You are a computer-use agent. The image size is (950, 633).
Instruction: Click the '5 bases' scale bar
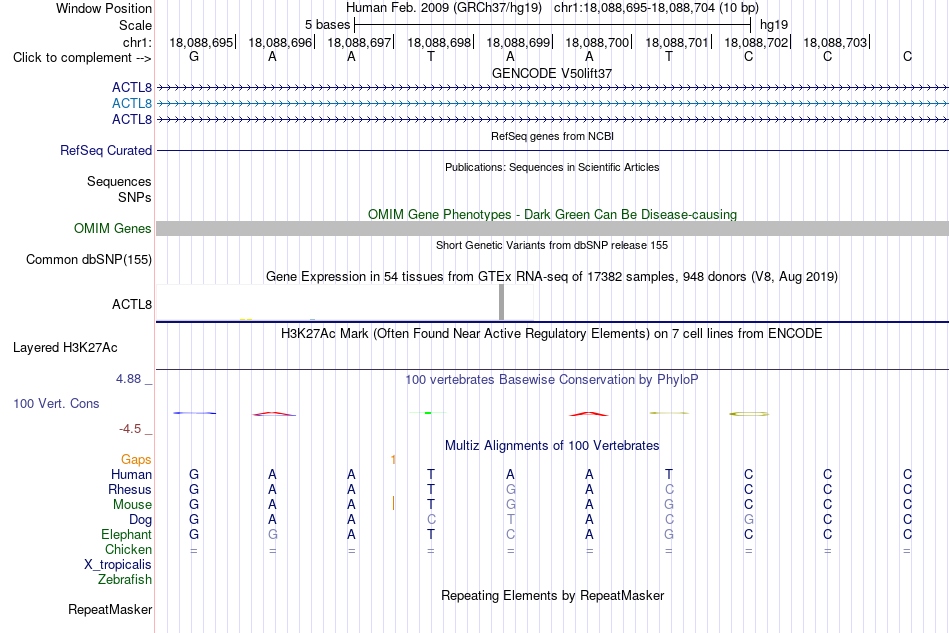coord(552,25)
